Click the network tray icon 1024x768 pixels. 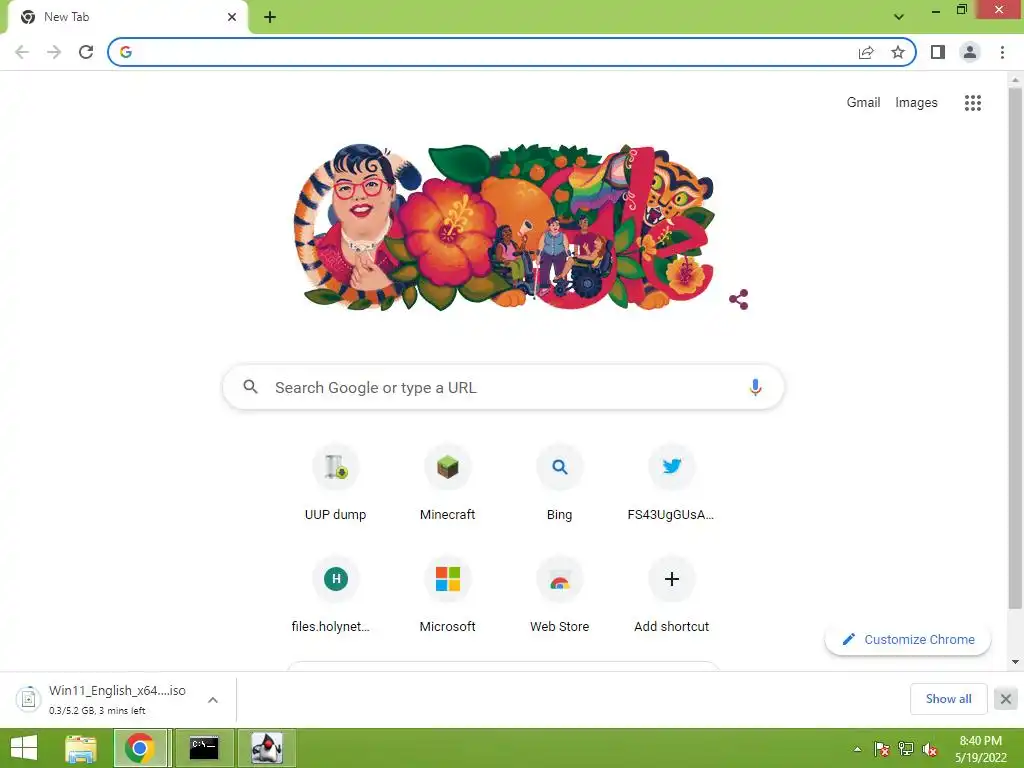pyautogui.click(x=906, y=748)
